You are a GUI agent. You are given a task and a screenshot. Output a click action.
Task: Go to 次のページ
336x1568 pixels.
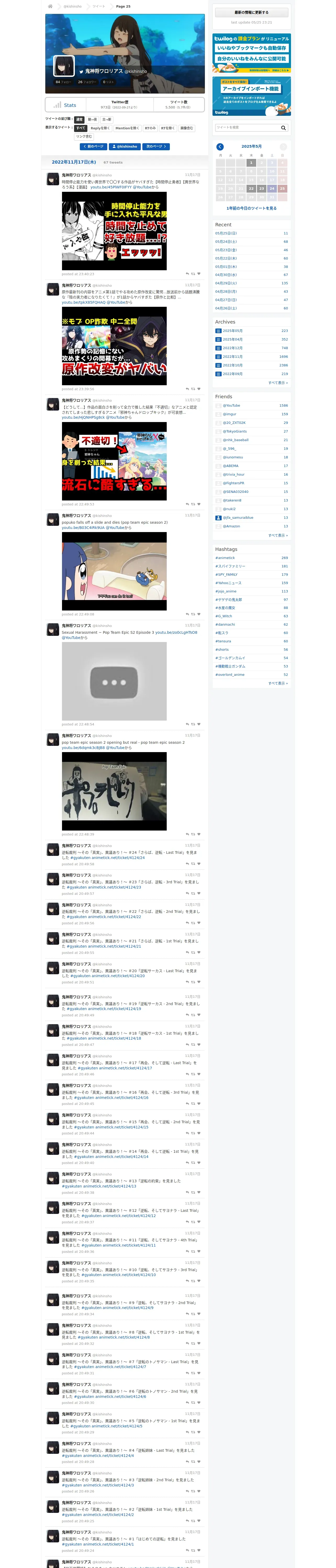coord(156,147)
